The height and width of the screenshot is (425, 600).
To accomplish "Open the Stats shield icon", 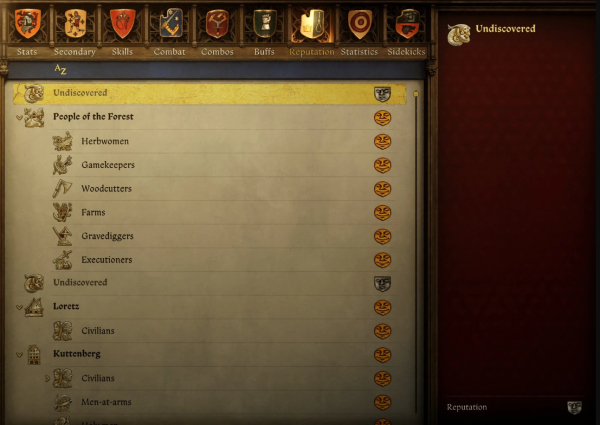I will pyautogui.click(x=27, y=23).
